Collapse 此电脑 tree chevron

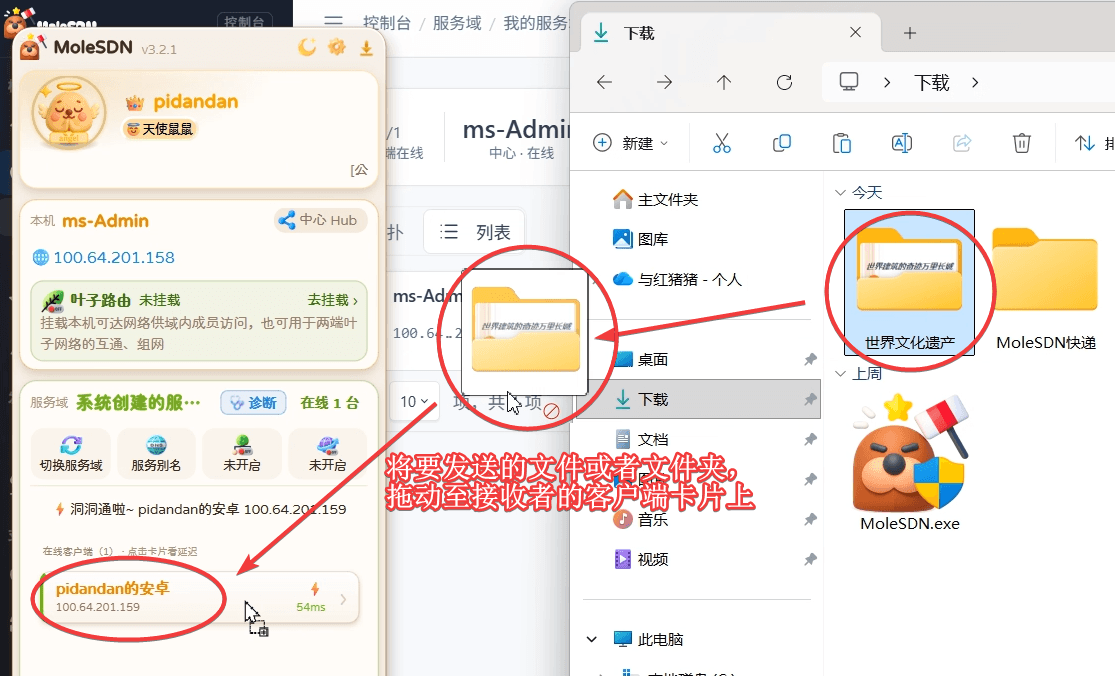[x=592, y=639]
